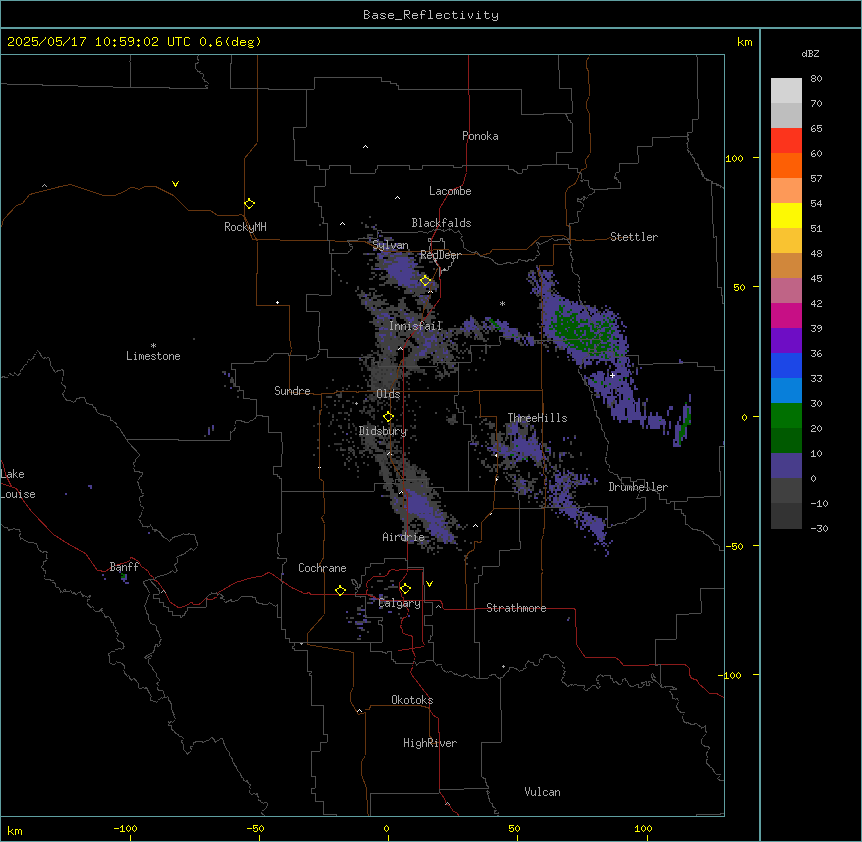
Task: Click the Stettler map label
Action: 634,237
